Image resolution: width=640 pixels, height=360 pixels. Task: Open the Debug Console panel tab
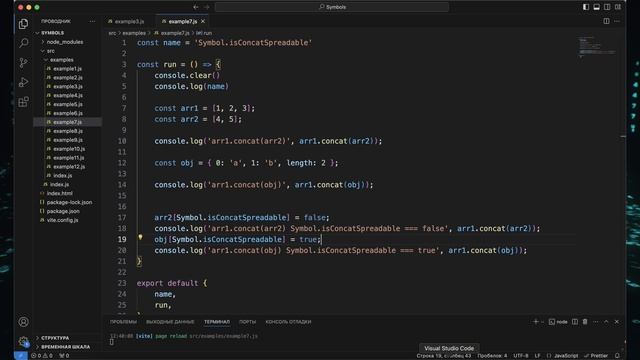pos(288,322)
